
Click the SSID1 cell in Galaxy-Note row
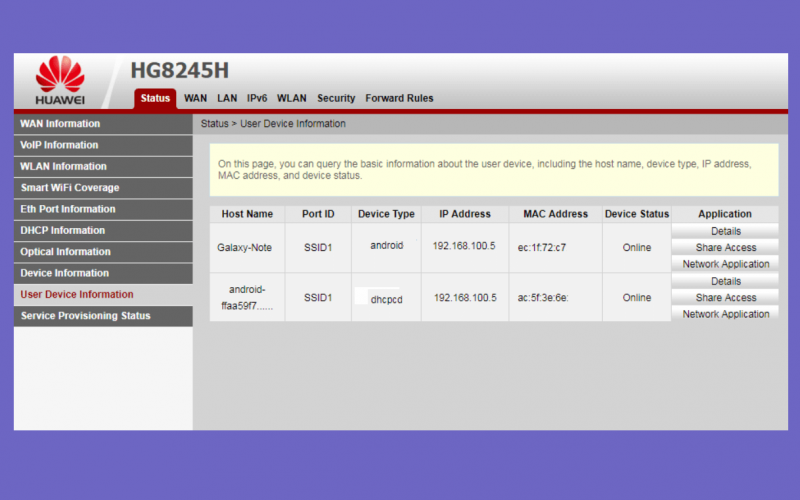pos(318,248)
